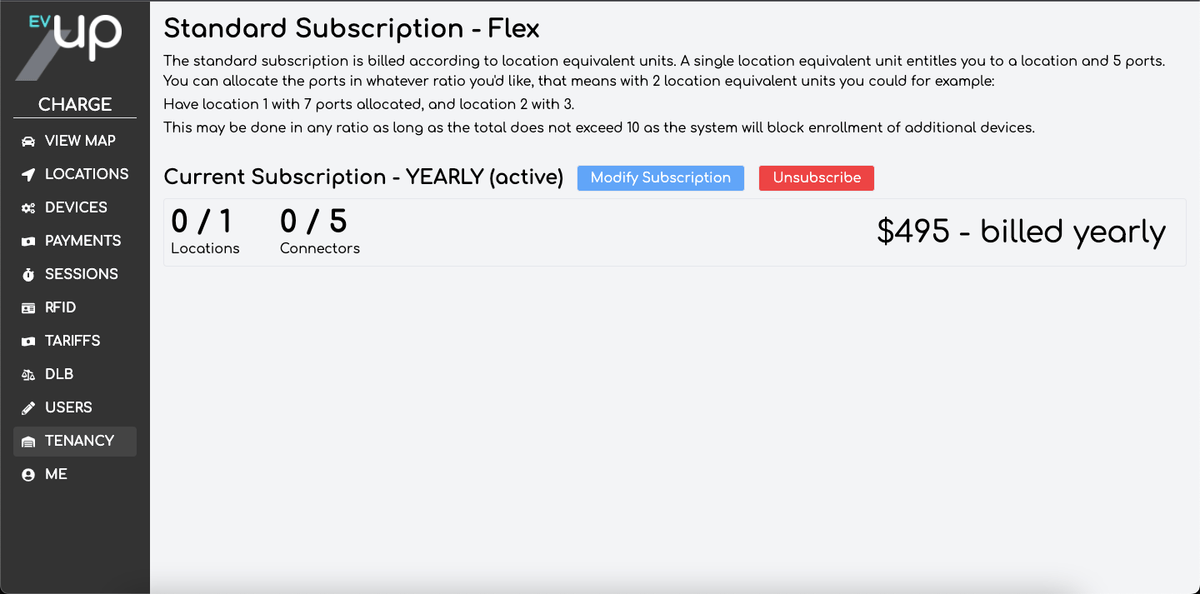Image resolution: width=1200 pixels, height=594 pixels.
Task: Click the money icon next to Payments
Action: coord(28,241)
